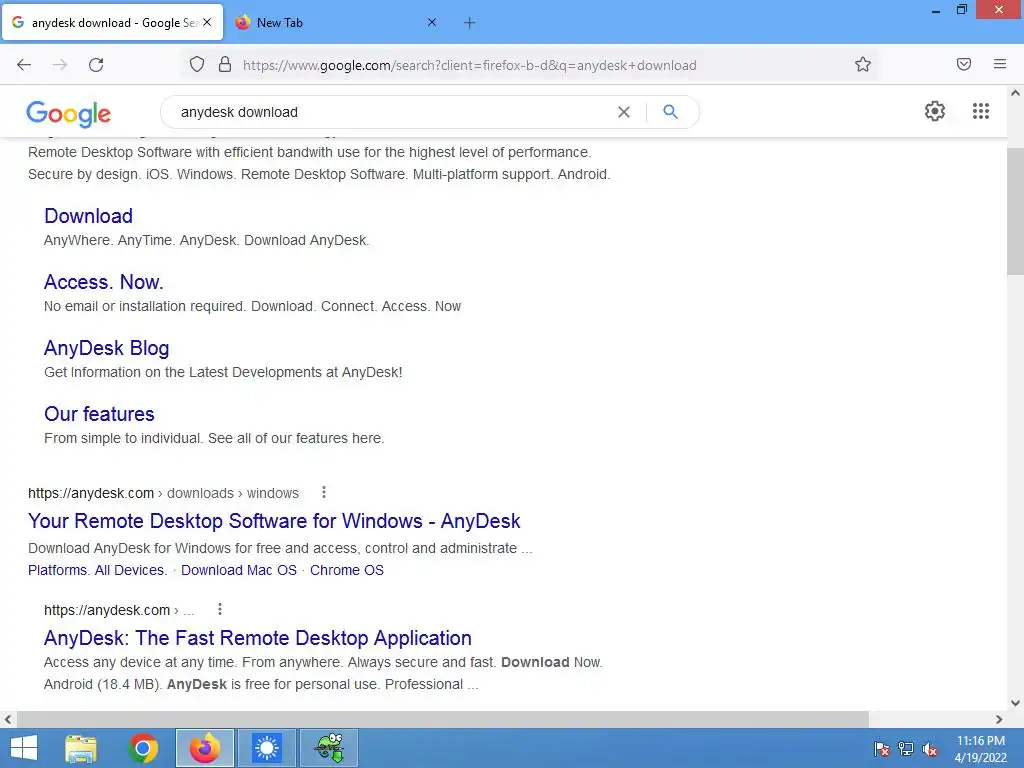
Task: Launch File Explorer from the taskbar
Action: 81,748
